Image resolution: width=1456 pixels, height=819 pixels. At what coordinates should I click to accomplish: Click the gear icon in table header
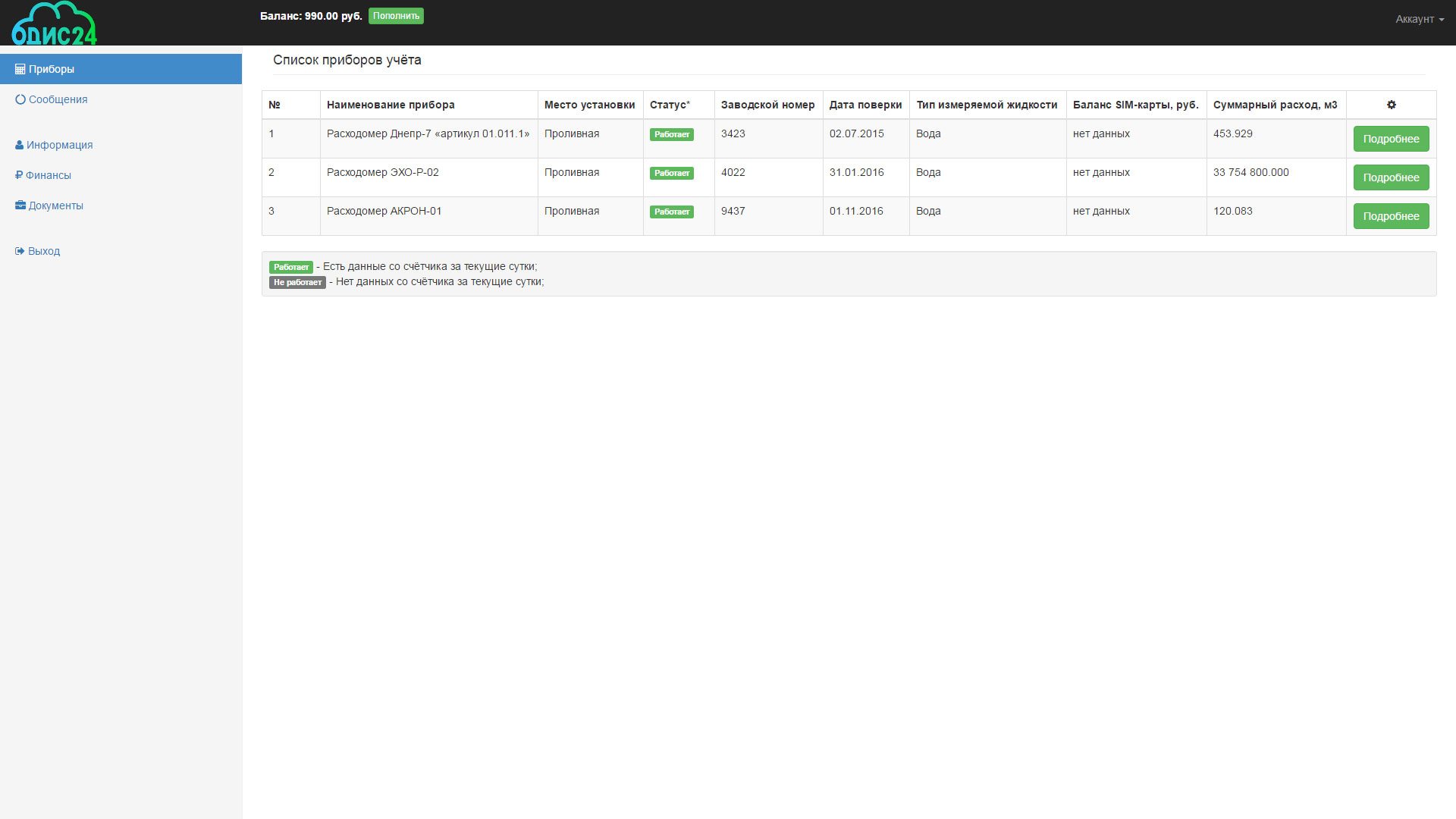(1391, 105)
